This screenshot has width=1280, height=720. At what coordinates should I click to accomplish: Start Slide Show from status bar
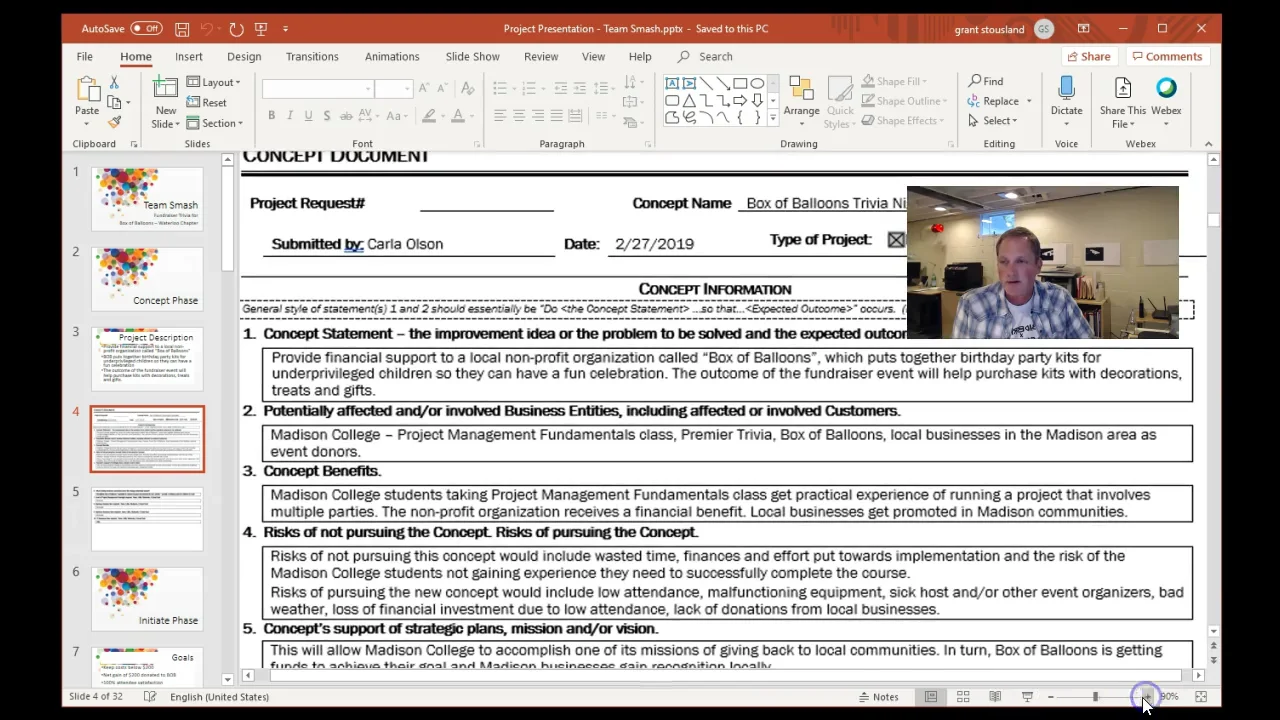click(1027, 697)
